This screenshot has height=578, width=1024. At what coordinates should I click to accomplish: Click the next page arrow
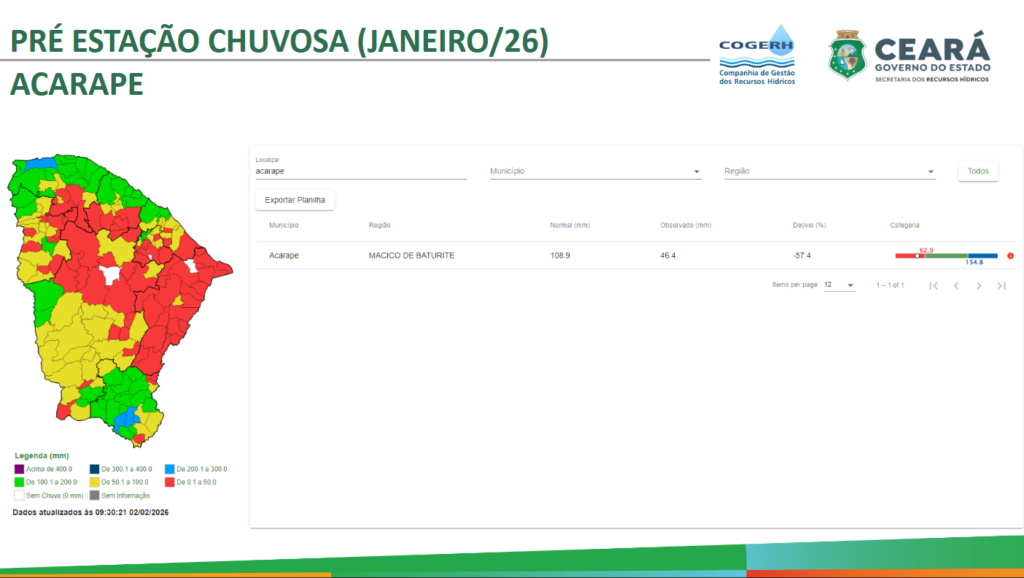coord(979,286)
